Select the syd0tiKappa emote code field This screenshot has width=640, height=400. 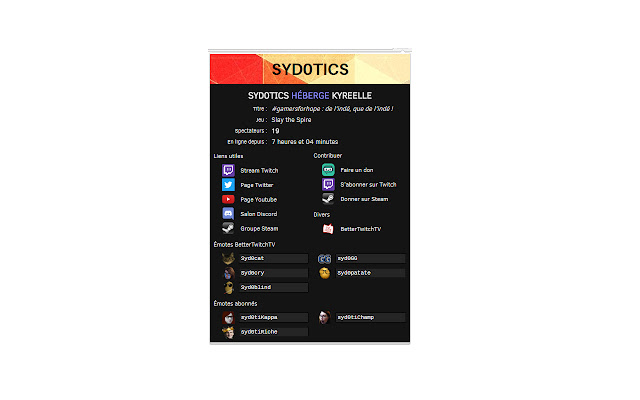(x=273, y=317)
